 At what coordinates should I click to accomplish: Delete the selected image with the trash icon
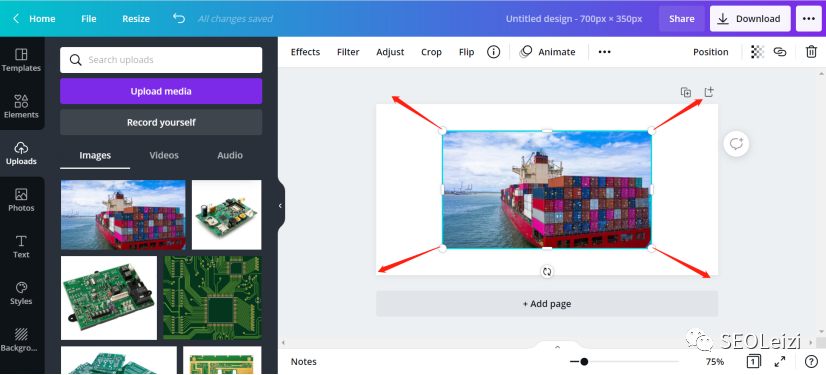[x=811, y=52]
